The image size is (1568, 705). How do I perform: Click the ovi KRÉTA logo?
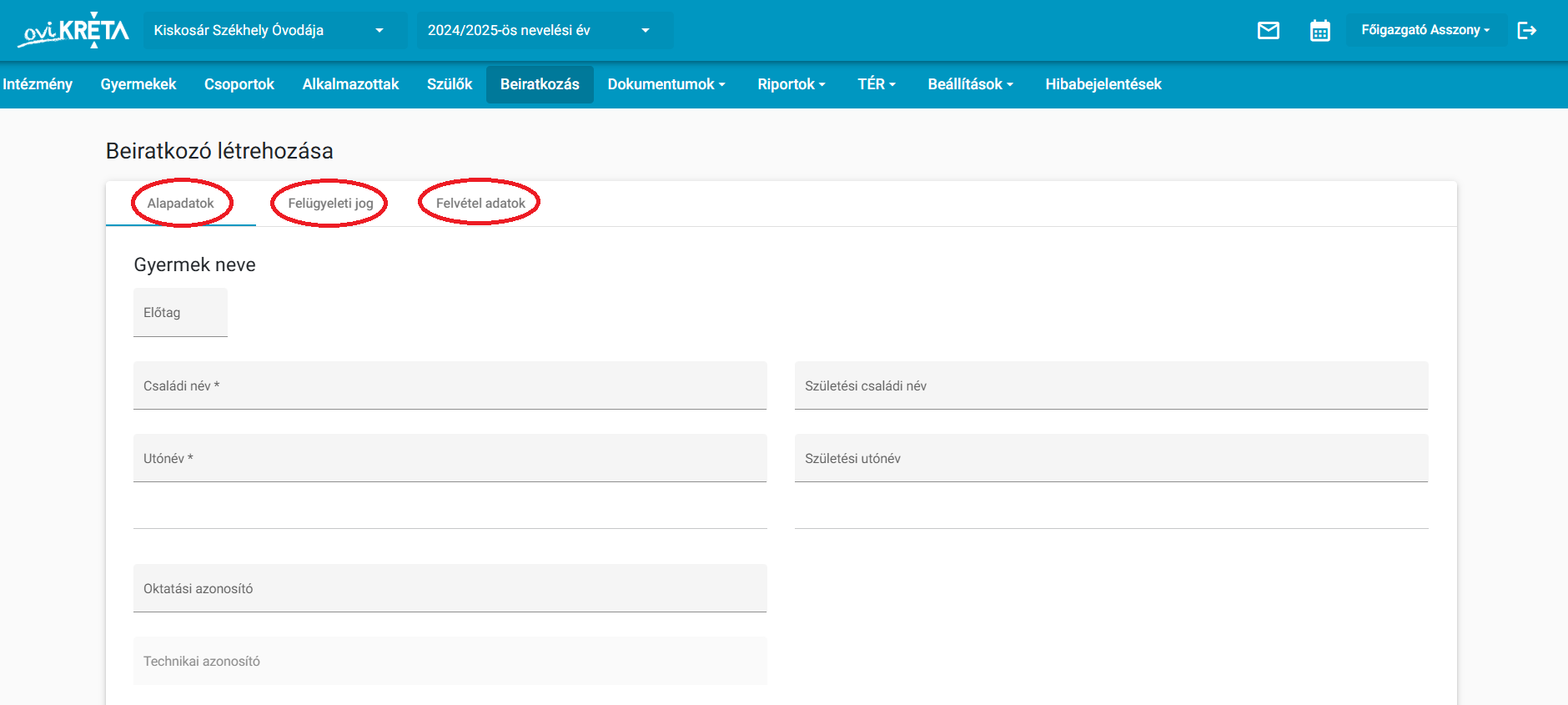[x=73, y=31]
